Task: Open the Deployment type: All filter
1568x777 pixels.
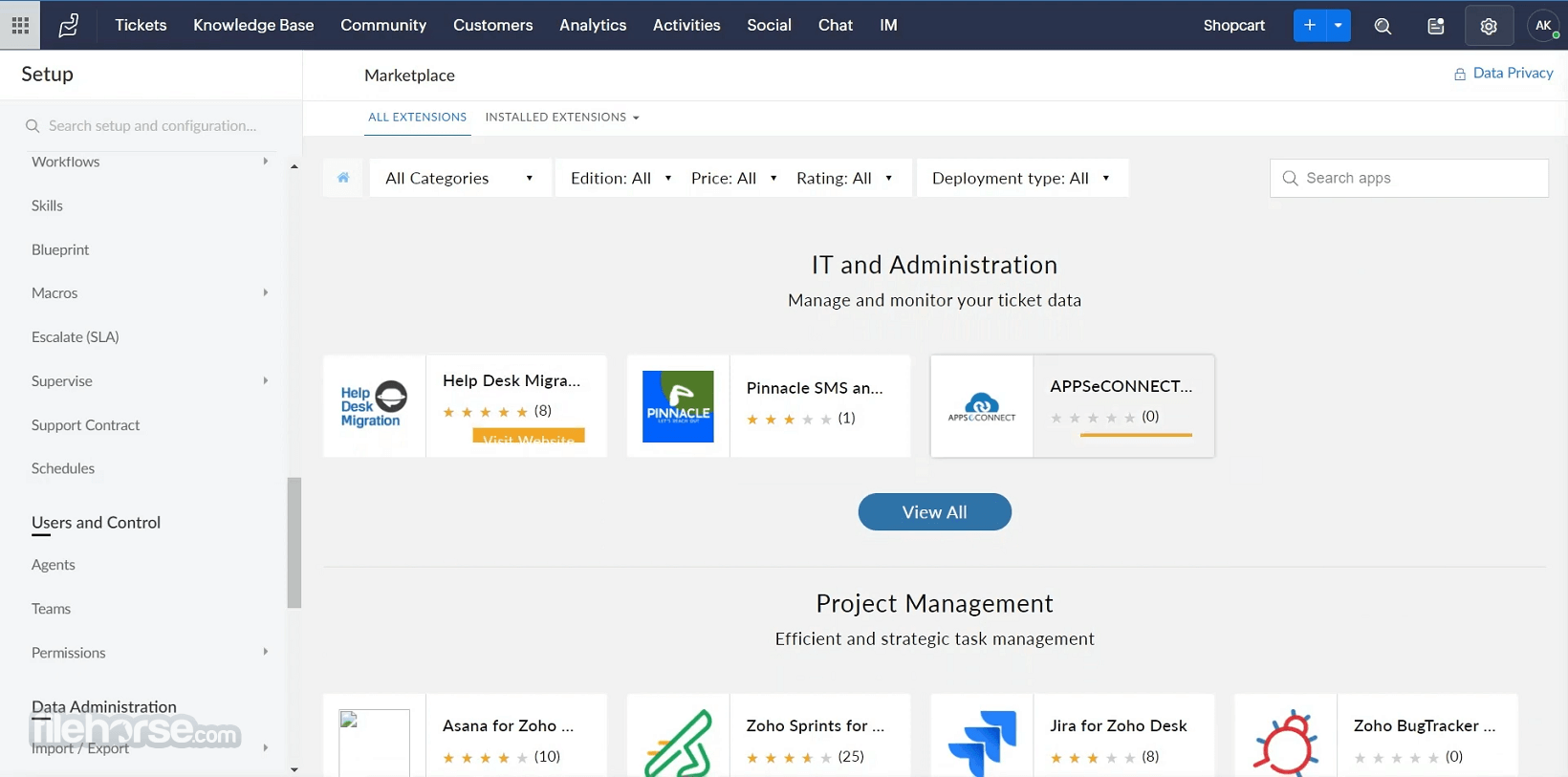Action: pos(1022,178)
